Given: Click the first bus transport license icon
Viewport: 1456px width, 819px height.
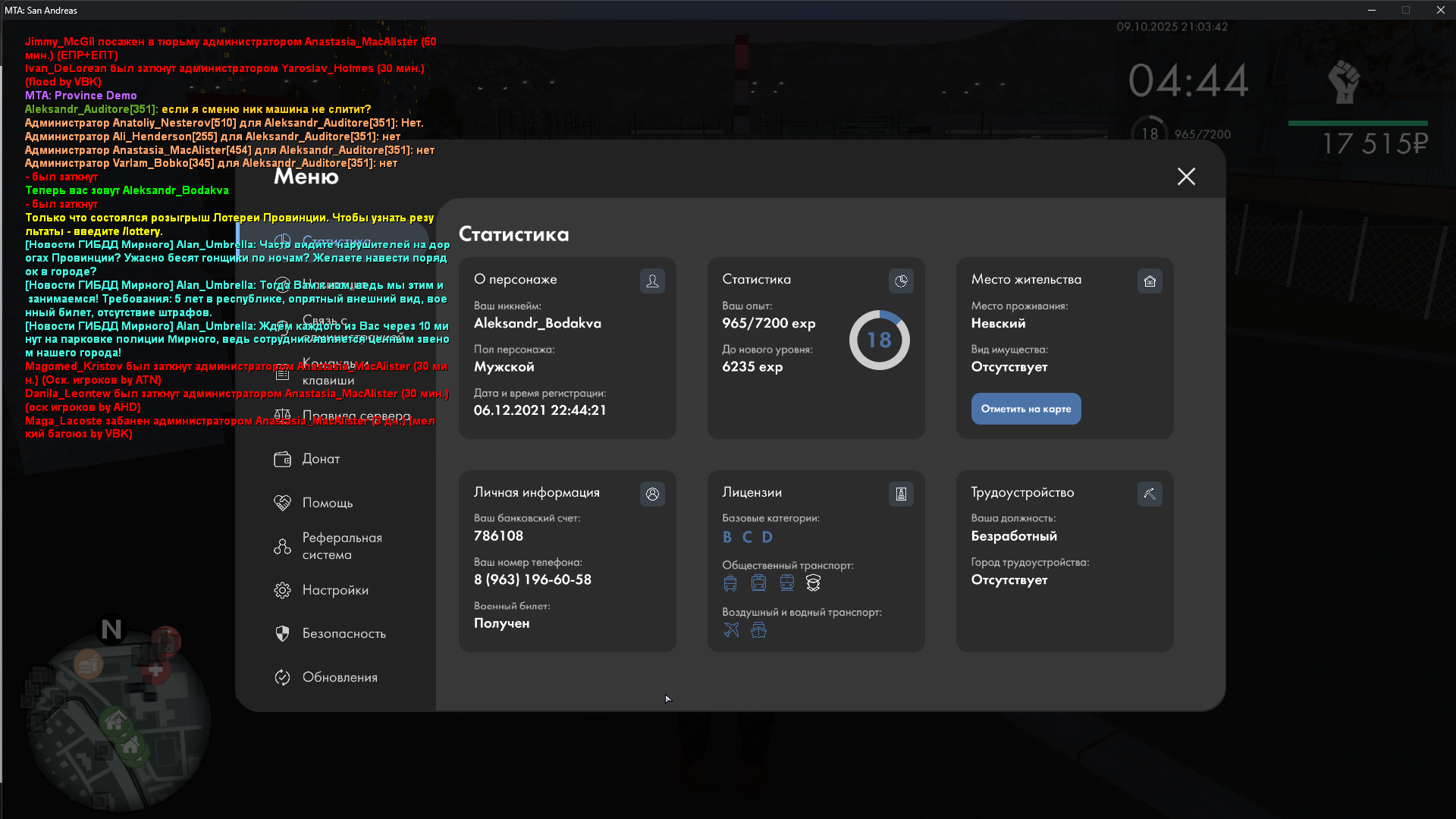Looking at the screenshot, I should click(730, 583).
